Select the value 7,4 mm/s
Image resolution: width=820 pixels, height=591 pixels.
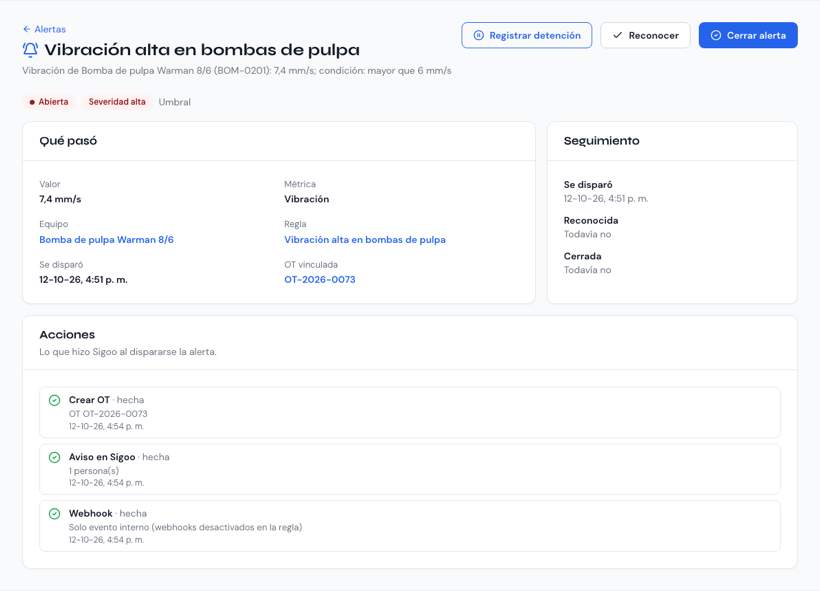[60, 199]
